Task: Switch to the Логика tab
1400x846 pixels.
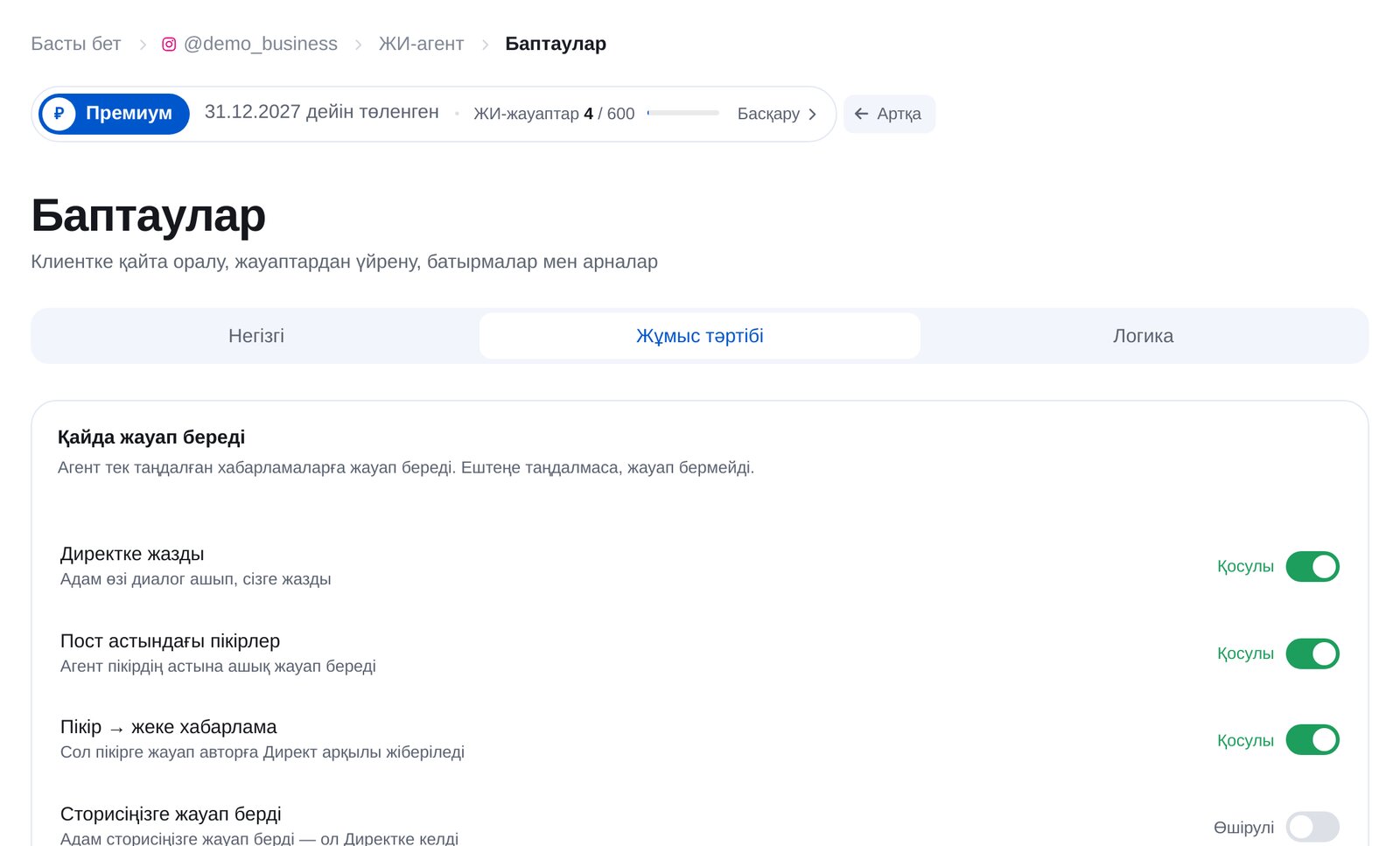Action: tap(1143, 336)
